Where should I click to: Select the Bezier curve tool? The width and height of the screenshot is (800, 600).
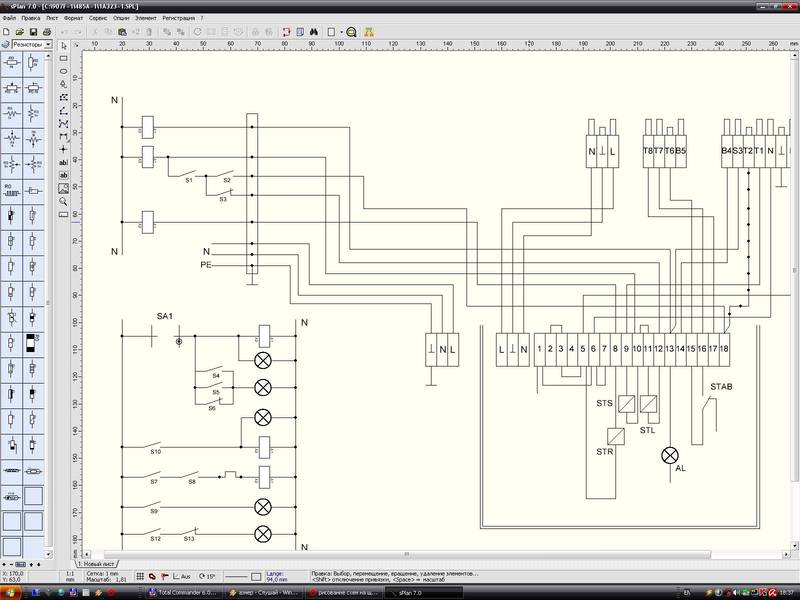tap(64, 123)
